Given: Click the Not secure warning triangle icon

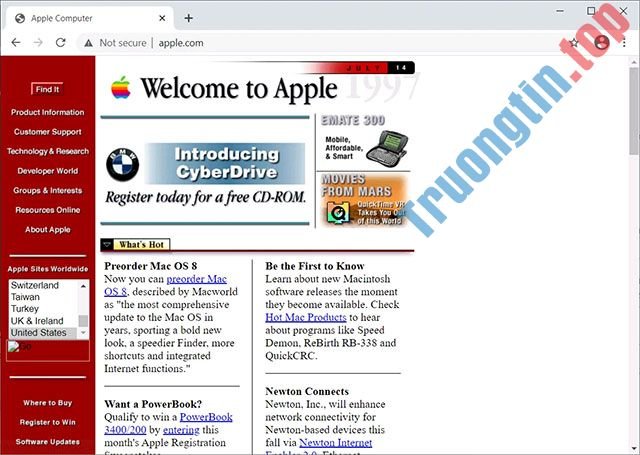Looking at the screenshot, I should [x=88, y=43].
